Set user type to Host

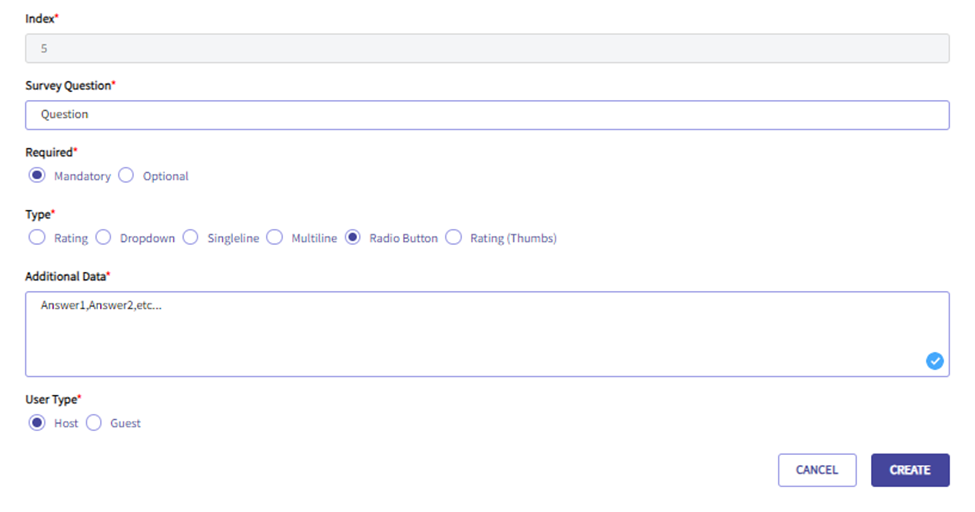click(37, 423)
